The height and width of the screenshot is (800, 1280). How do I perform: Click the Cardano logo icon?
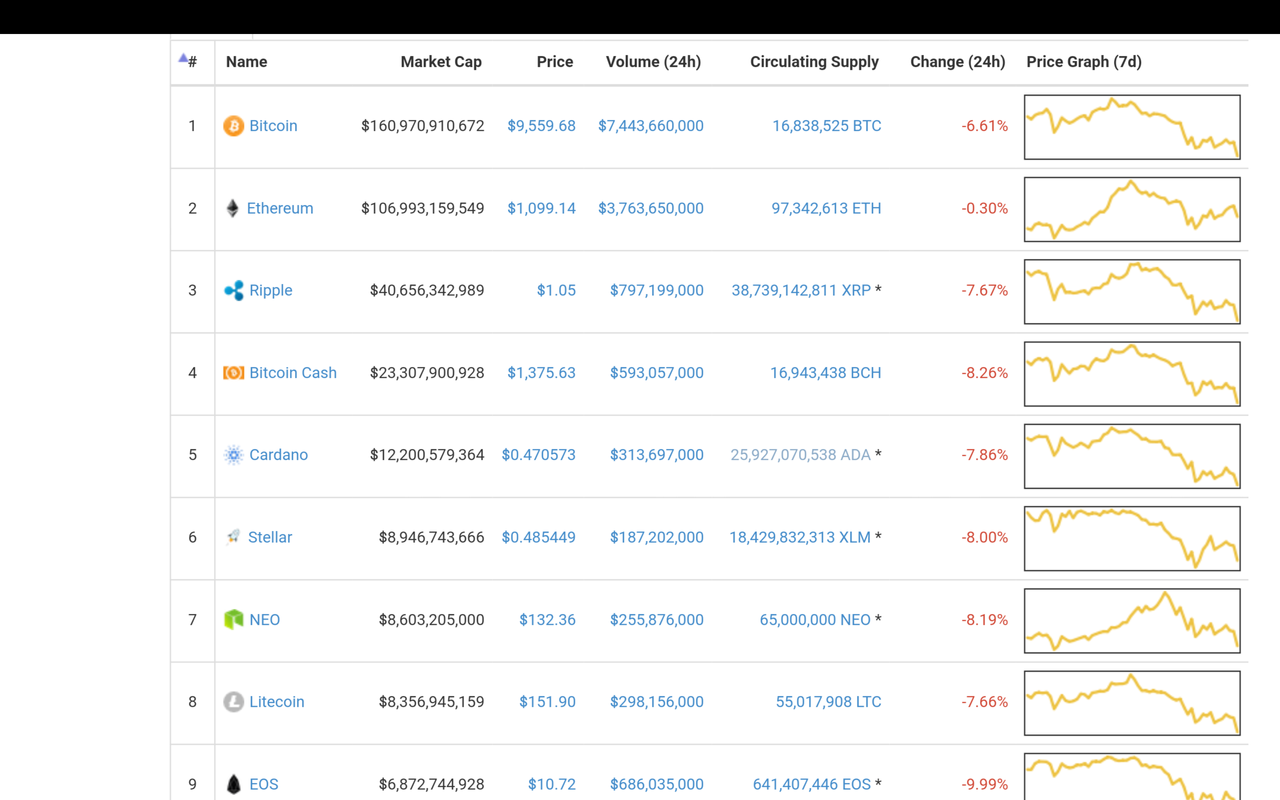tap(233, 455)
